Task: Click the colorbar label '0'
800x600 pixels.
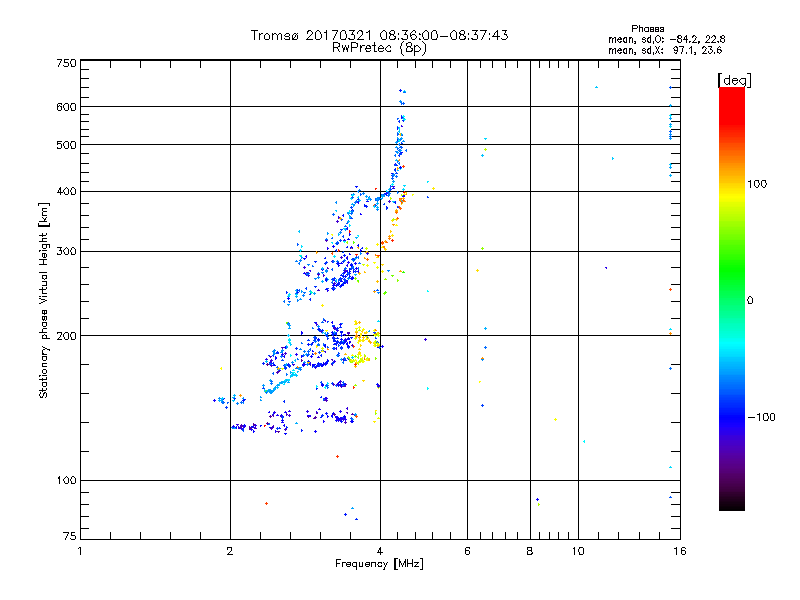Action: click(x=750, y=301)
